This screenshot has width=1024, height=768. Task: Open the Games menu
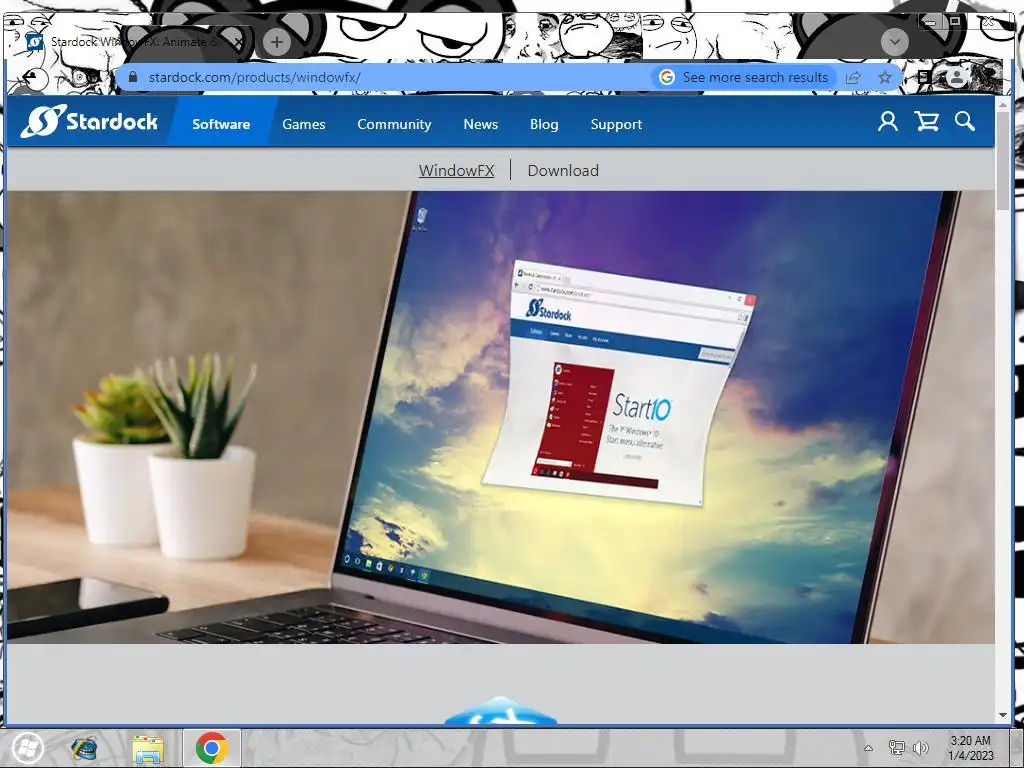tap(304, 124)
